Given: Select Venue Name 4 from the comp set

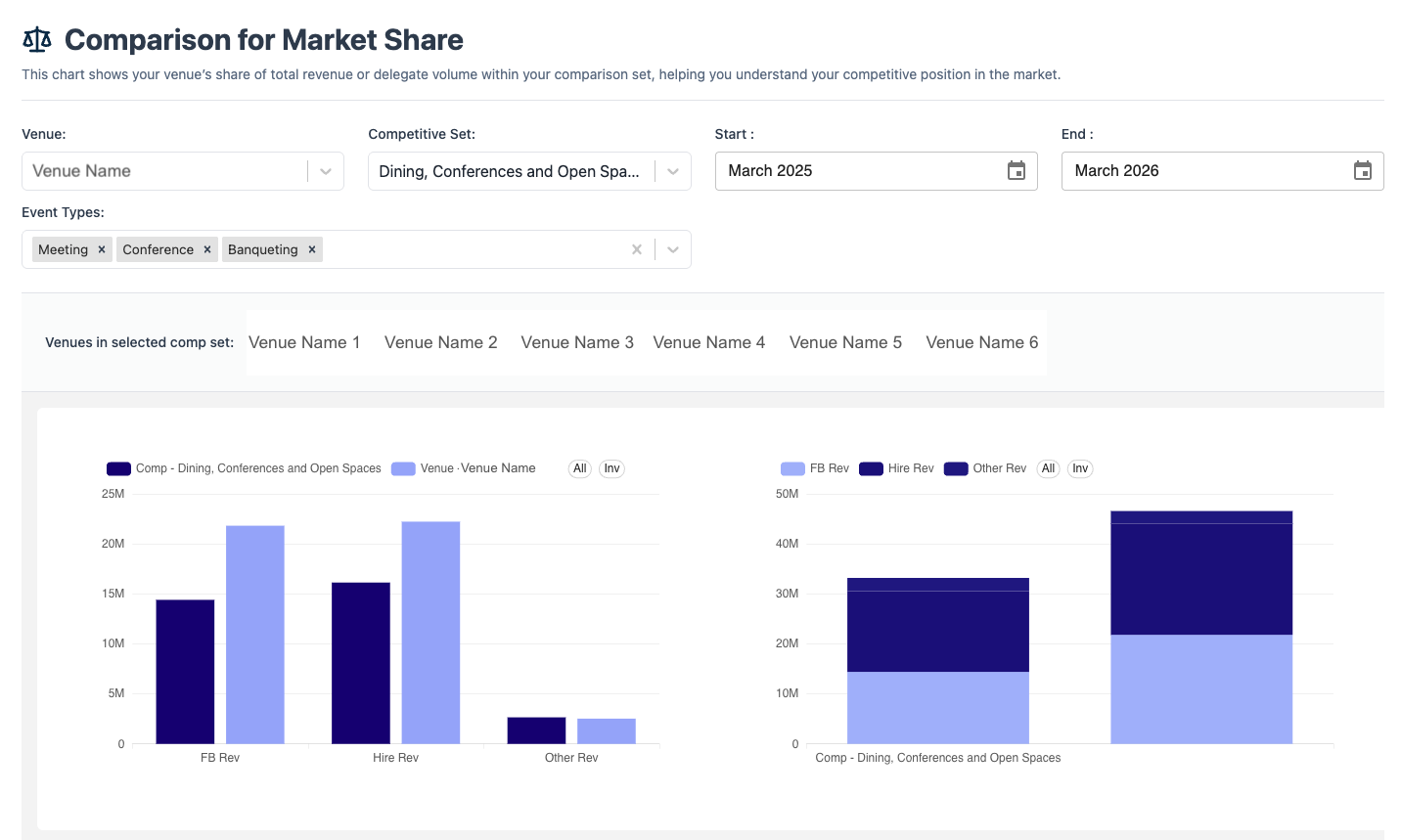Looking at the screenshot, I should (x=709, y=342).
